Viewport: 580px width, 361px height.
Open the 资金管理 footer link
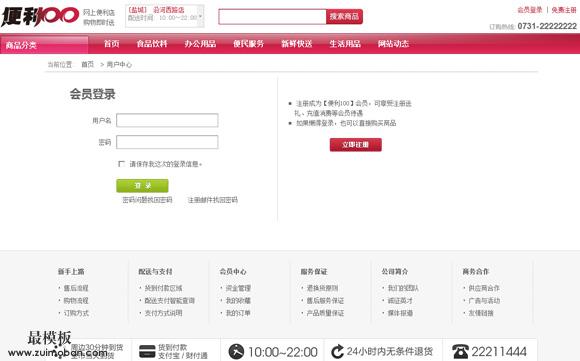pyautogui.click(x=238, y=288)
